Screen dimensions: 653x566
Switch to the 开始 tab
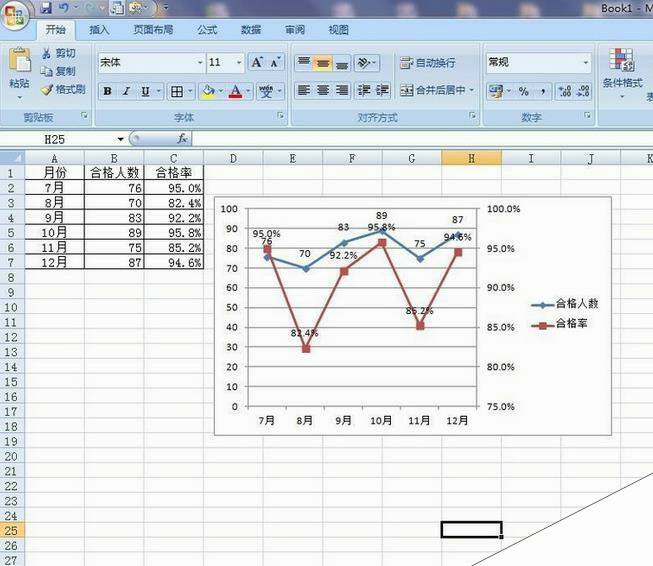[x=55, y=30]
